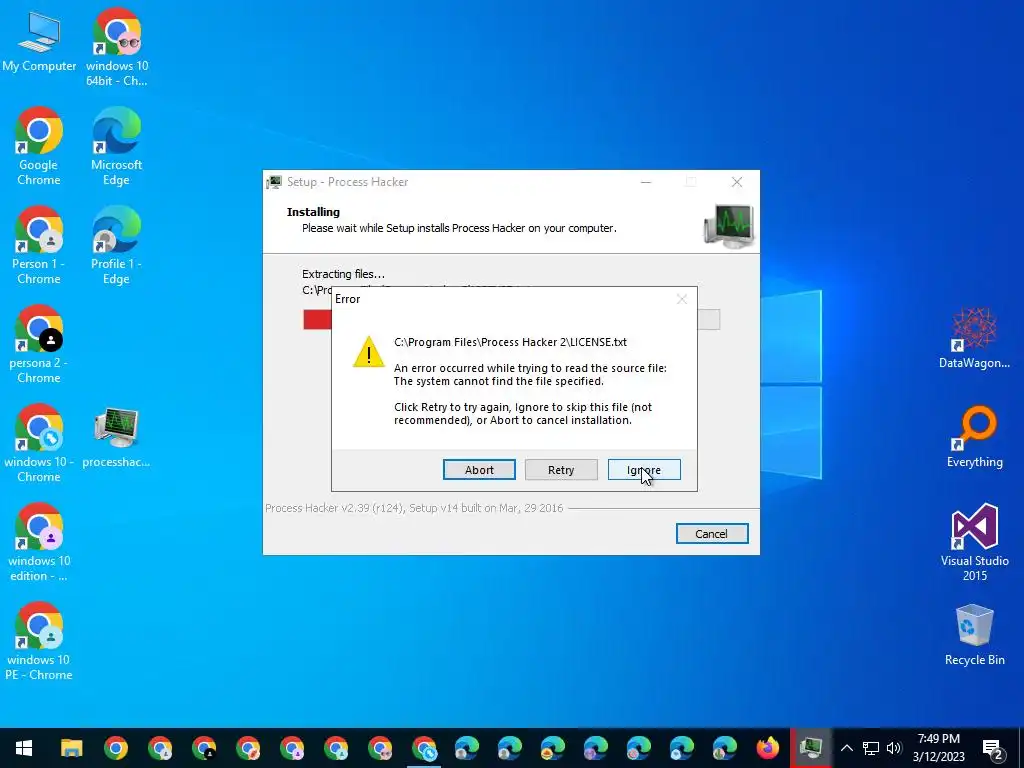Screen dimensions: 1024x768
Task: Select the Microsoft Edge desktop shortcut
Action: tap(116, 146)
